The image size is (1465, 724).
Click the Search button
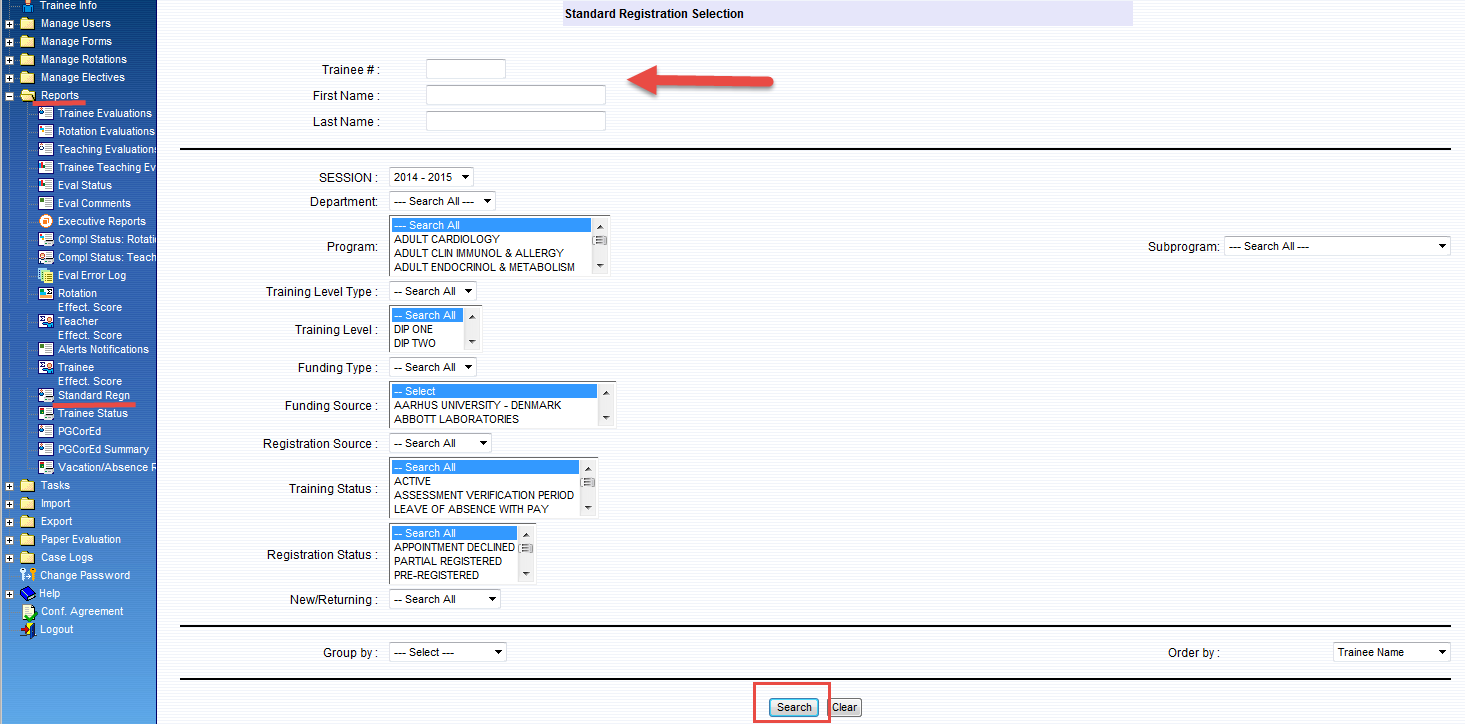click(x=794, y=707)
